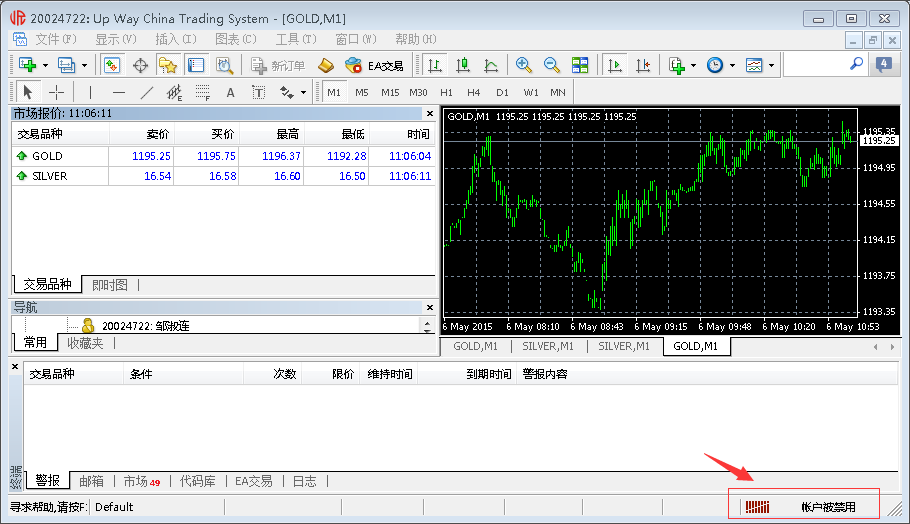
Task: Switch to the 收藏夹 favorites tab
Action: 85,343
